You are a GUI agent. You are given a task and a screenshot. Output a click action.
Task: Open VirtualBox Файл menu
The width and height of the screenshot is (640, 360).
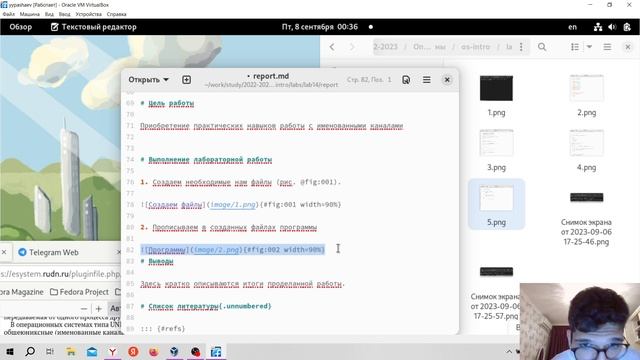coord(8,14)
